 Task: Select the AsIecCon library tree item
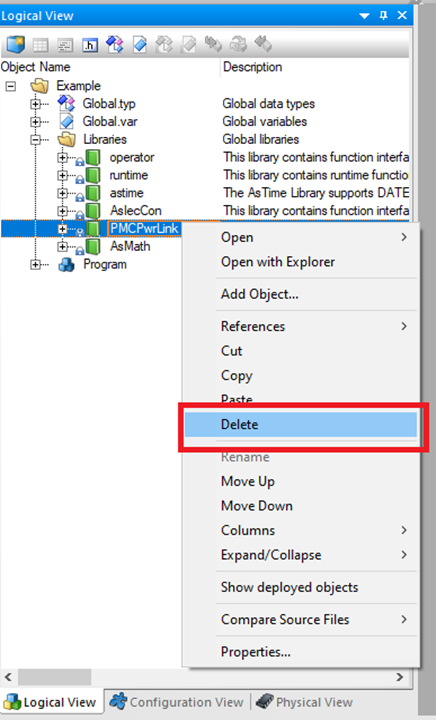click(136, 211)
